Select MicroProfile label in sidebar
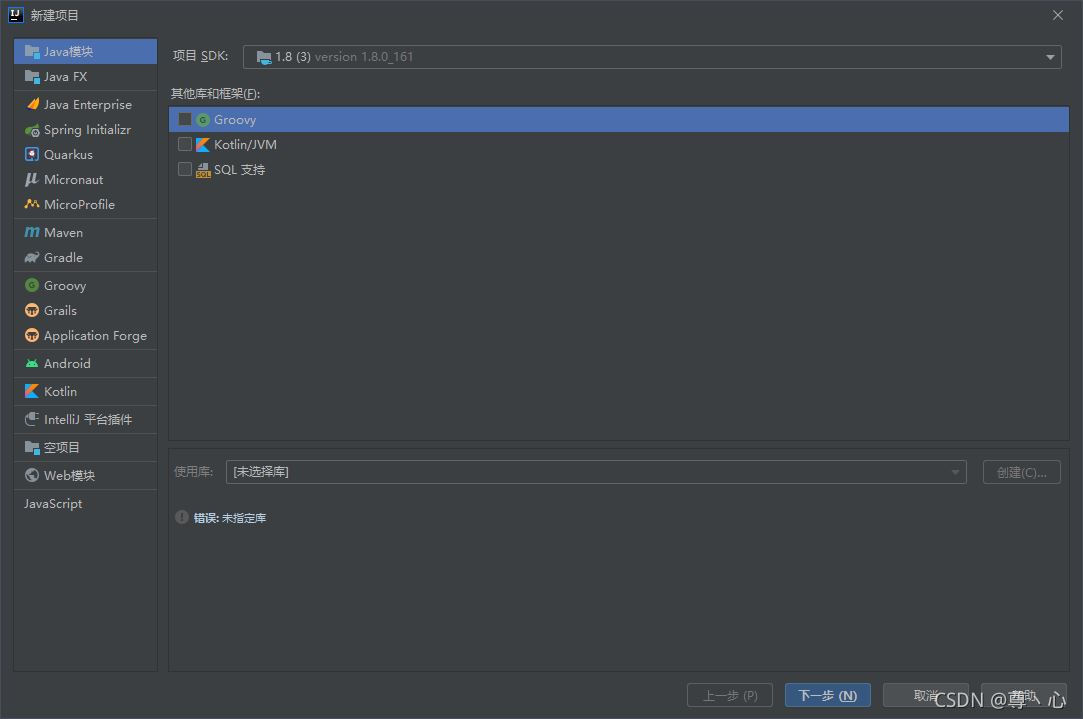This screenshot has height=719, width=1083. click(x=79, y=204)
